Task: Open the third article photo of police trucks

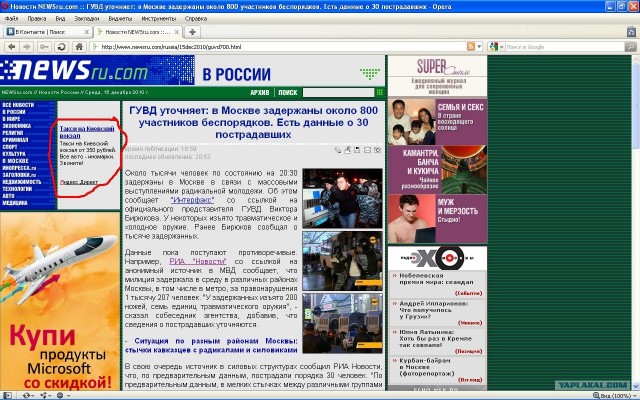Action: coord(342,323)
